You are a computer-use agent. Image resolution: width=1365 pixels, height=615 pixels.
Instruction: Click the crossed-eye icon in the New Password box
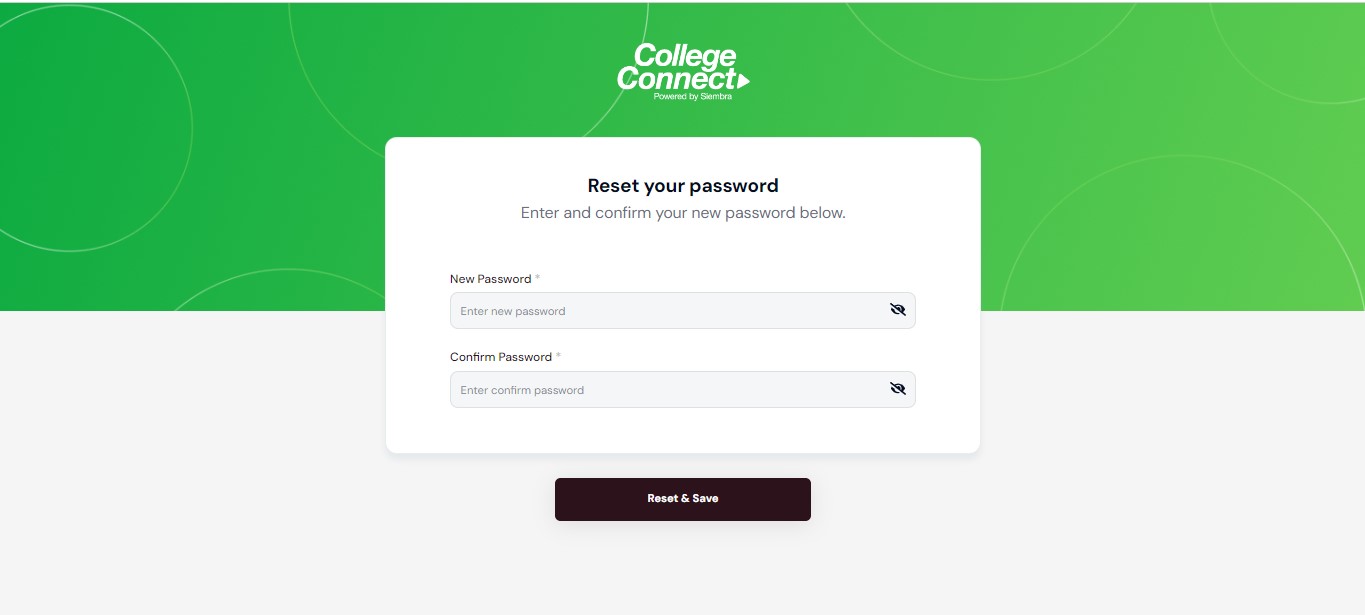tap(897, 310)
